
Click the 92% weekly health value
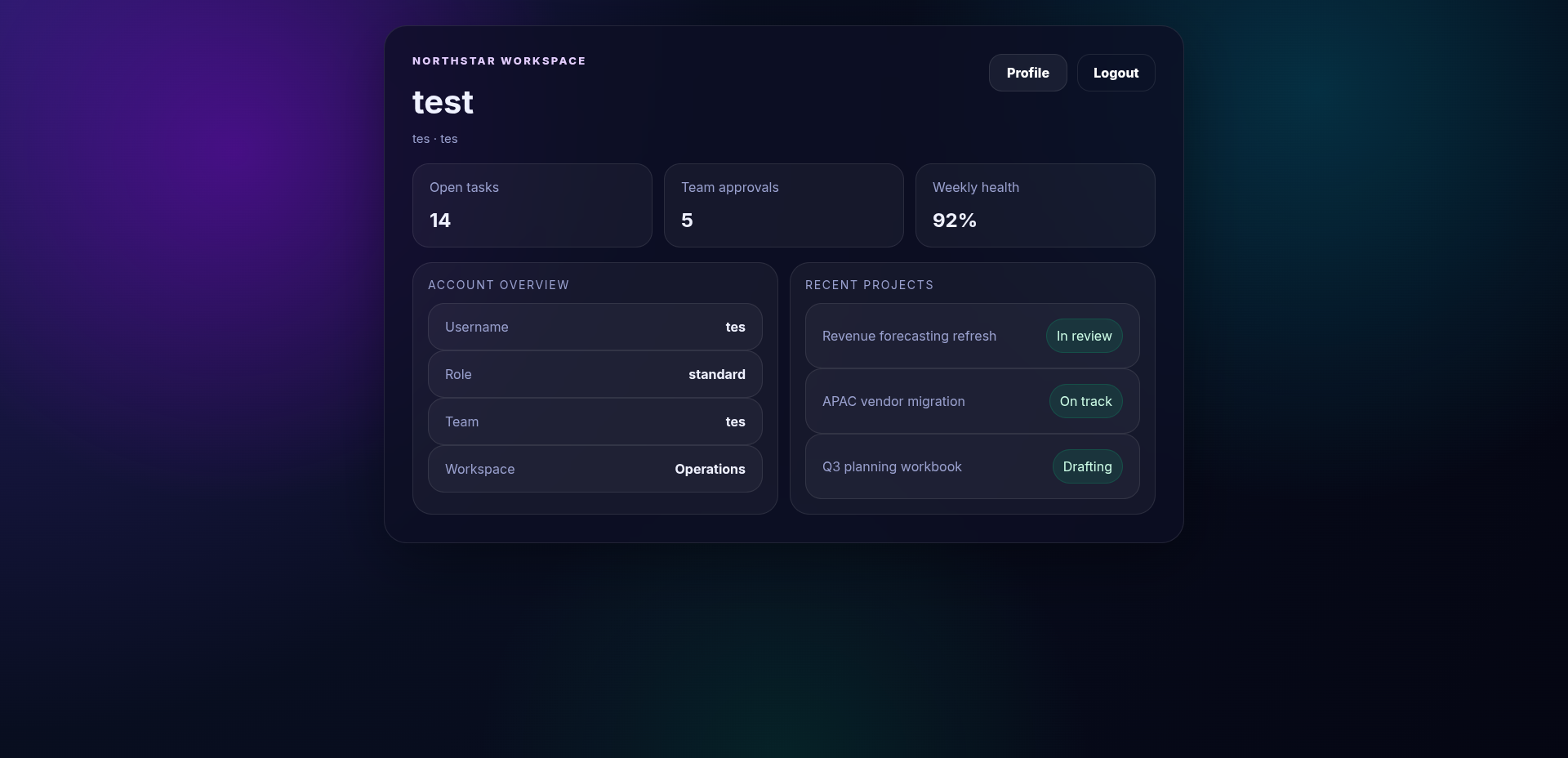click(x=954, y=221)
